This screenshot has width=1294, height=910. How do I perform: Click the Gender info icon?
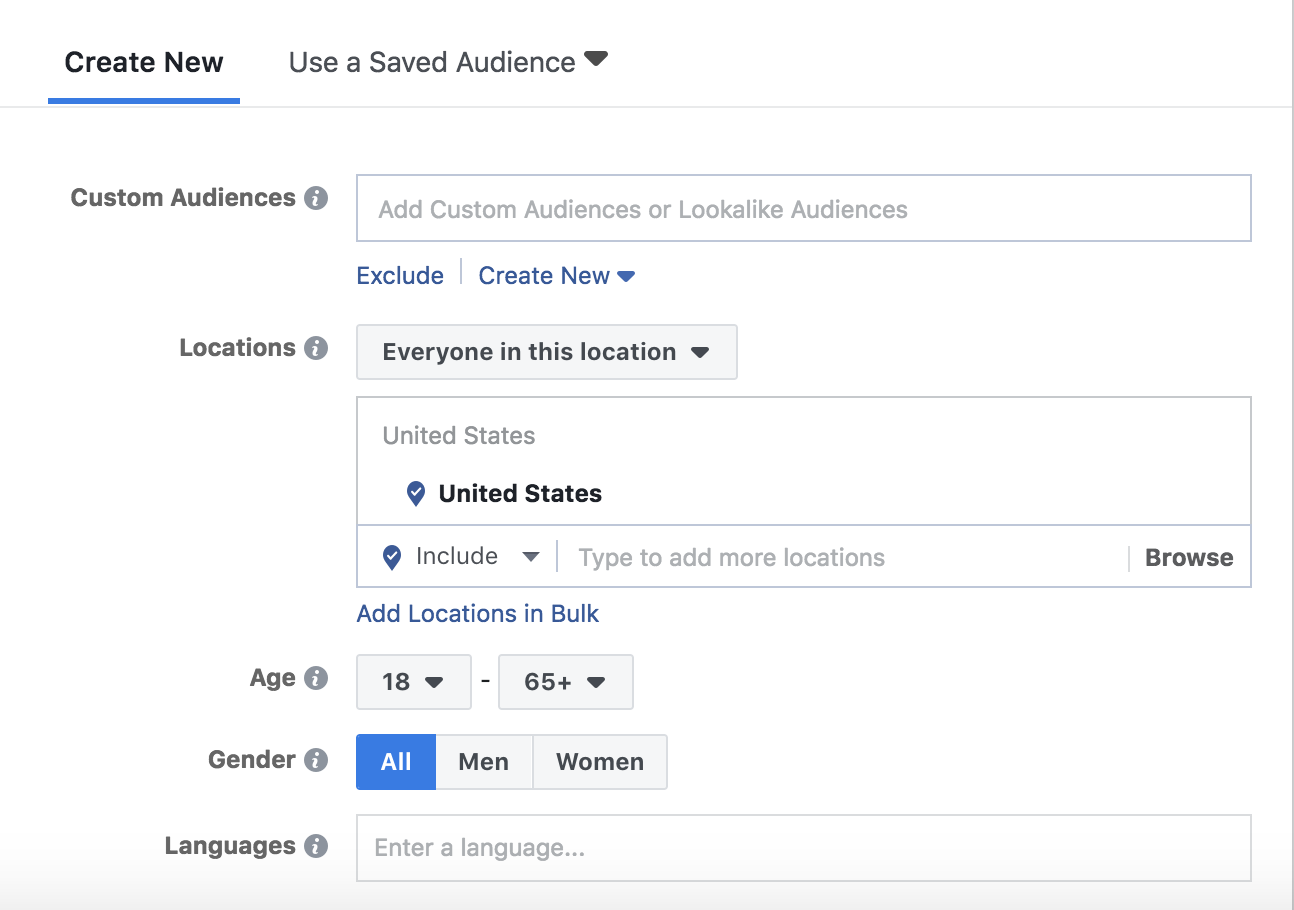(316, 760)
